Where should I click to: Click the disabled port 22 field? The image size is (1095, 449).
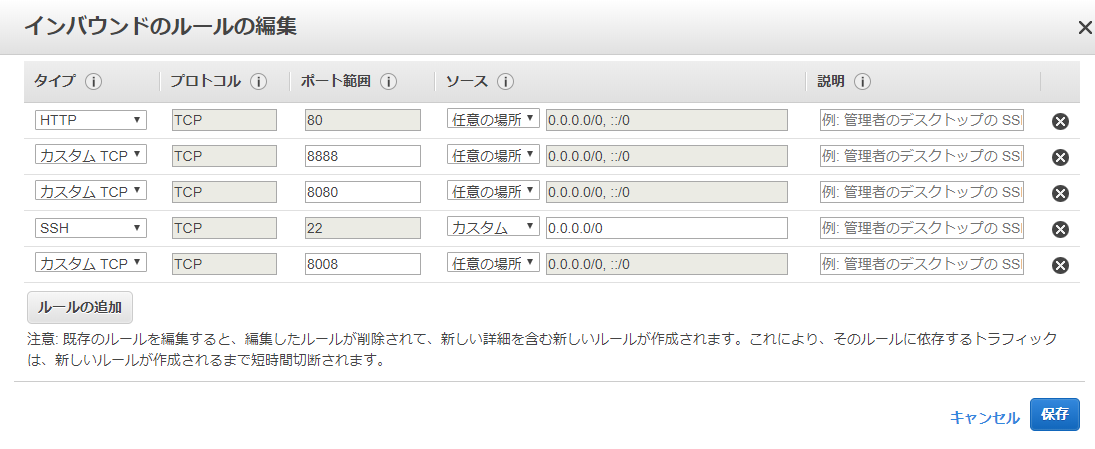click(x=362, y=228)
